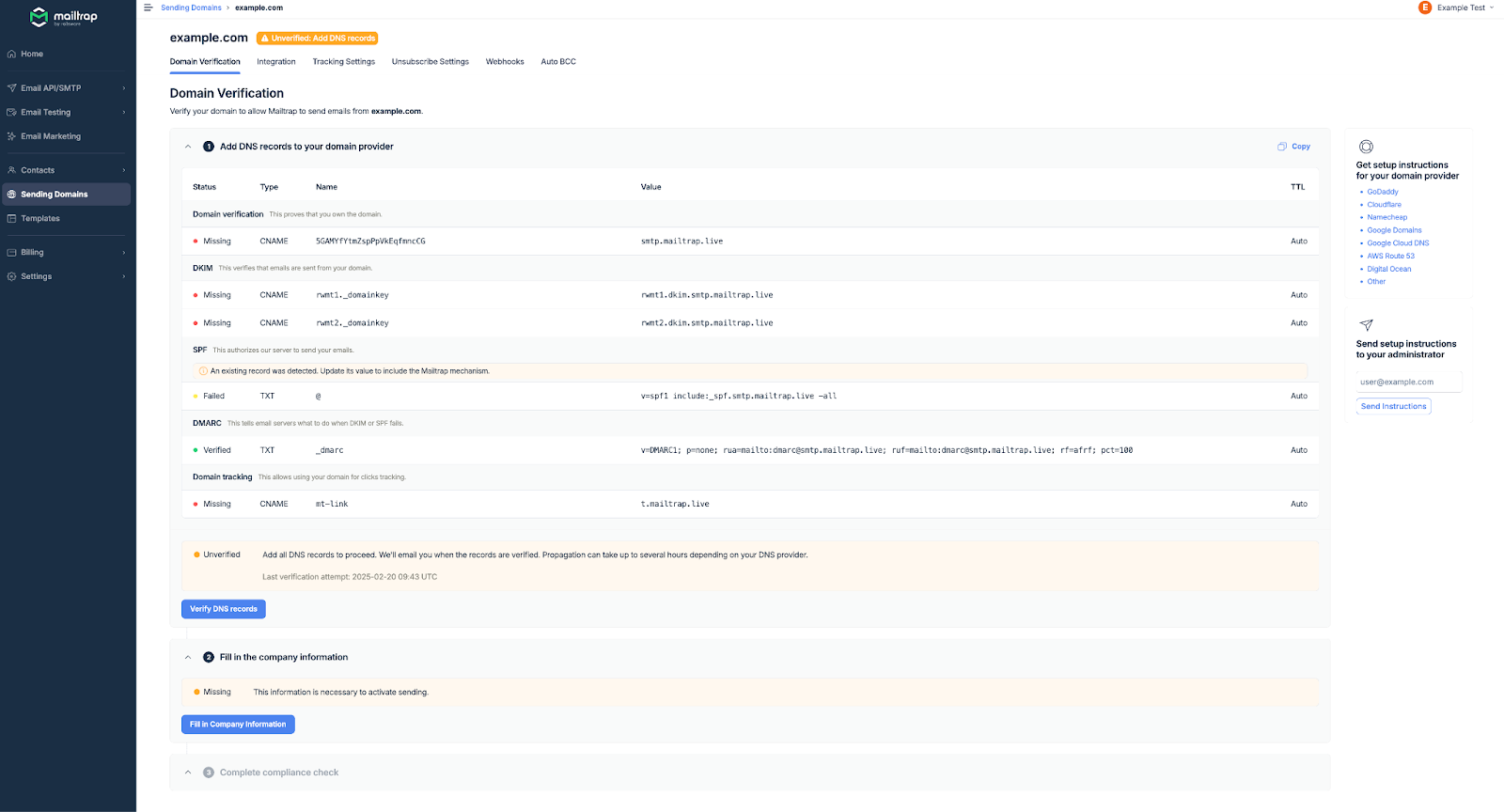Click the Email API/SMTP paper plane icon

pyautogui.click(x=11, y=88)
